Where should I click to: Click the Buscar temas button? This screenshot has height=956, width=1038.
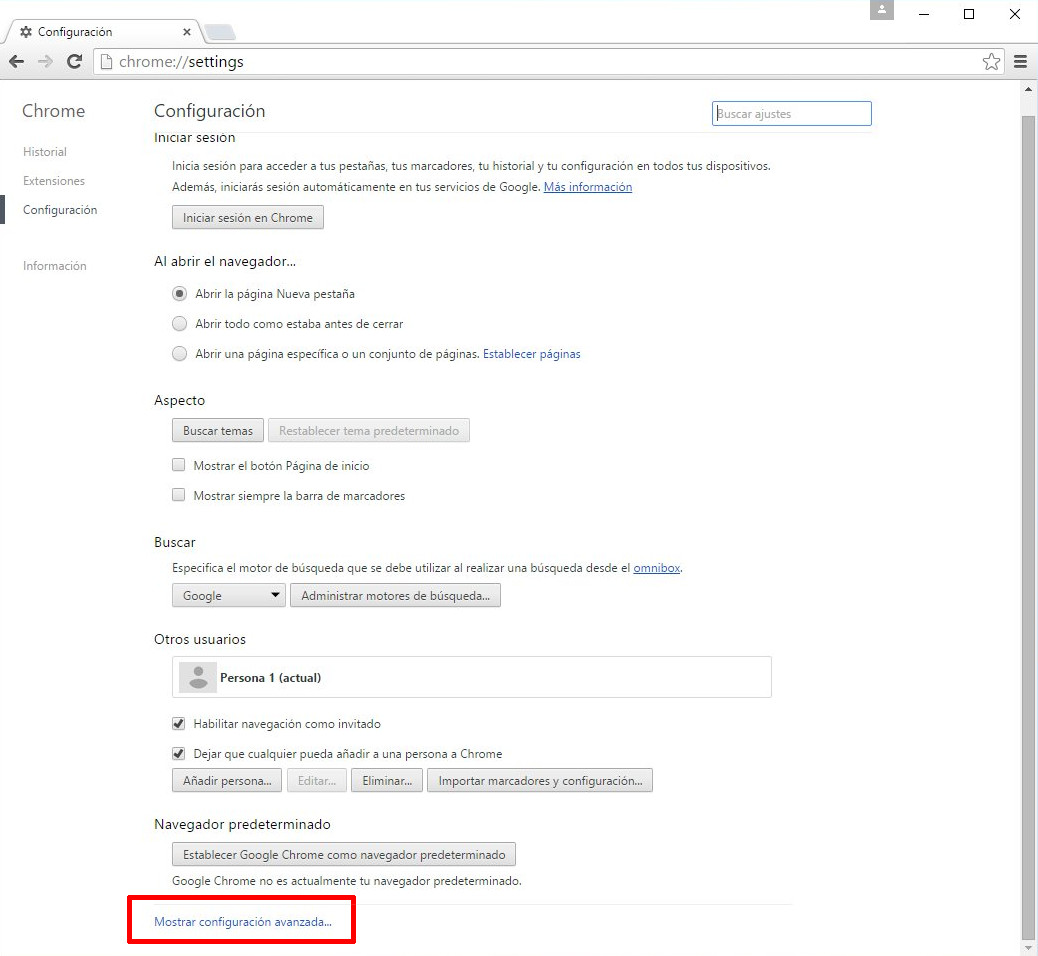[x=218, y=430]
